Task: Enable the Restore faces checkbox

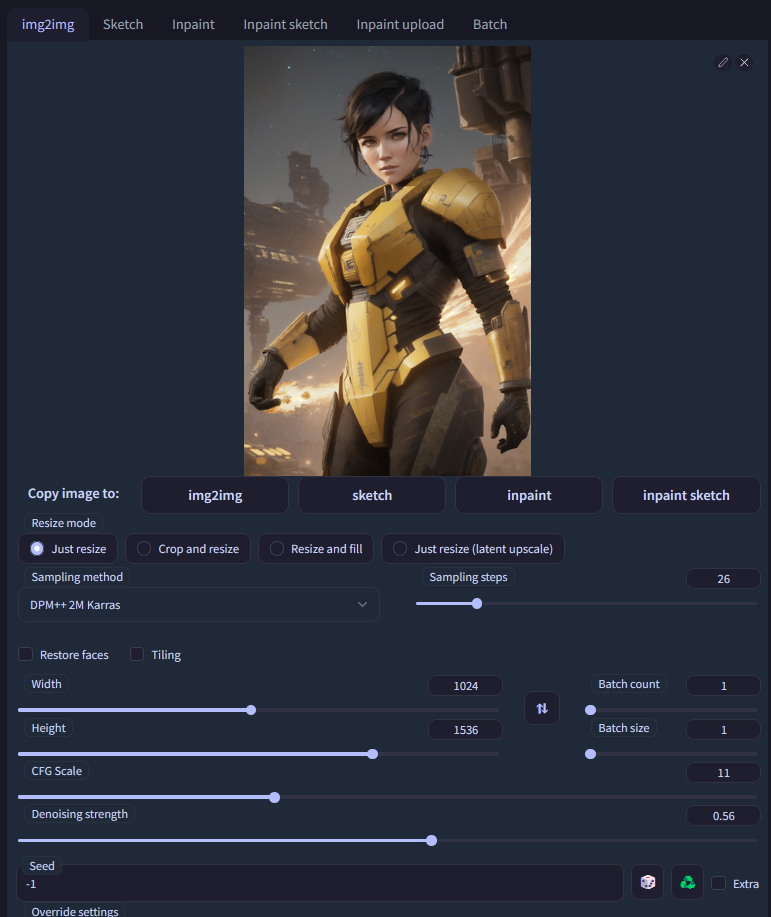Action: [26, 654]
